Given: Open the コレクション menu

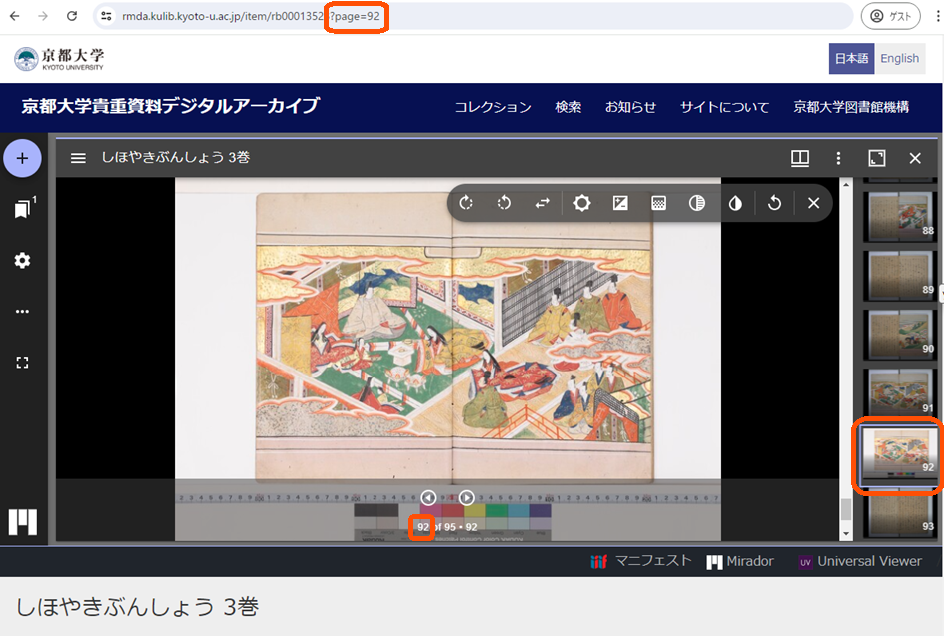Looking at the screenshot, I should (492, 107).
